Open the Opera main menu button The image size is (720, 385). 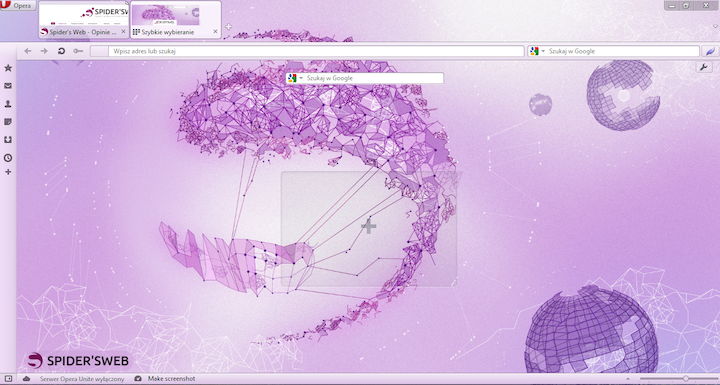pyautogui.click(x=18, y=6)
